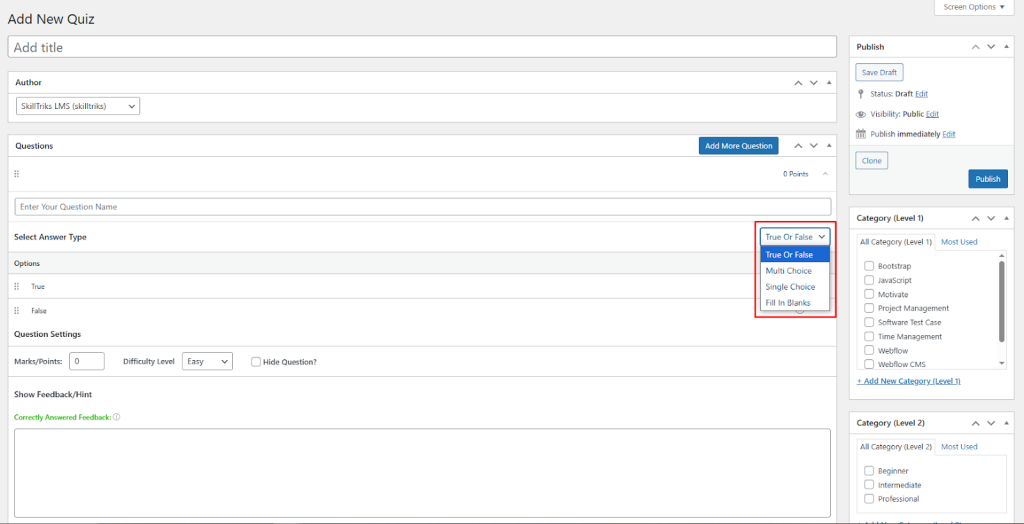1024x524 pixels.
Task: Move the Category (Level 1) panel up
Action: 975,218
